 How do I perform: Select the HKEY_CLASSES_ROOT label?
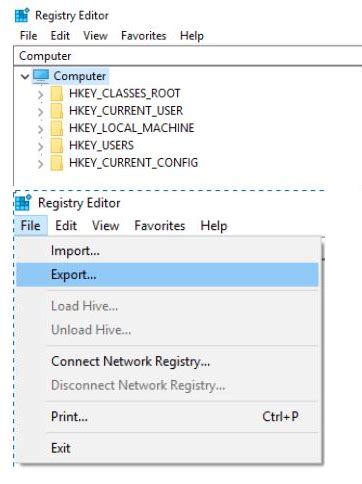[125, 93]
